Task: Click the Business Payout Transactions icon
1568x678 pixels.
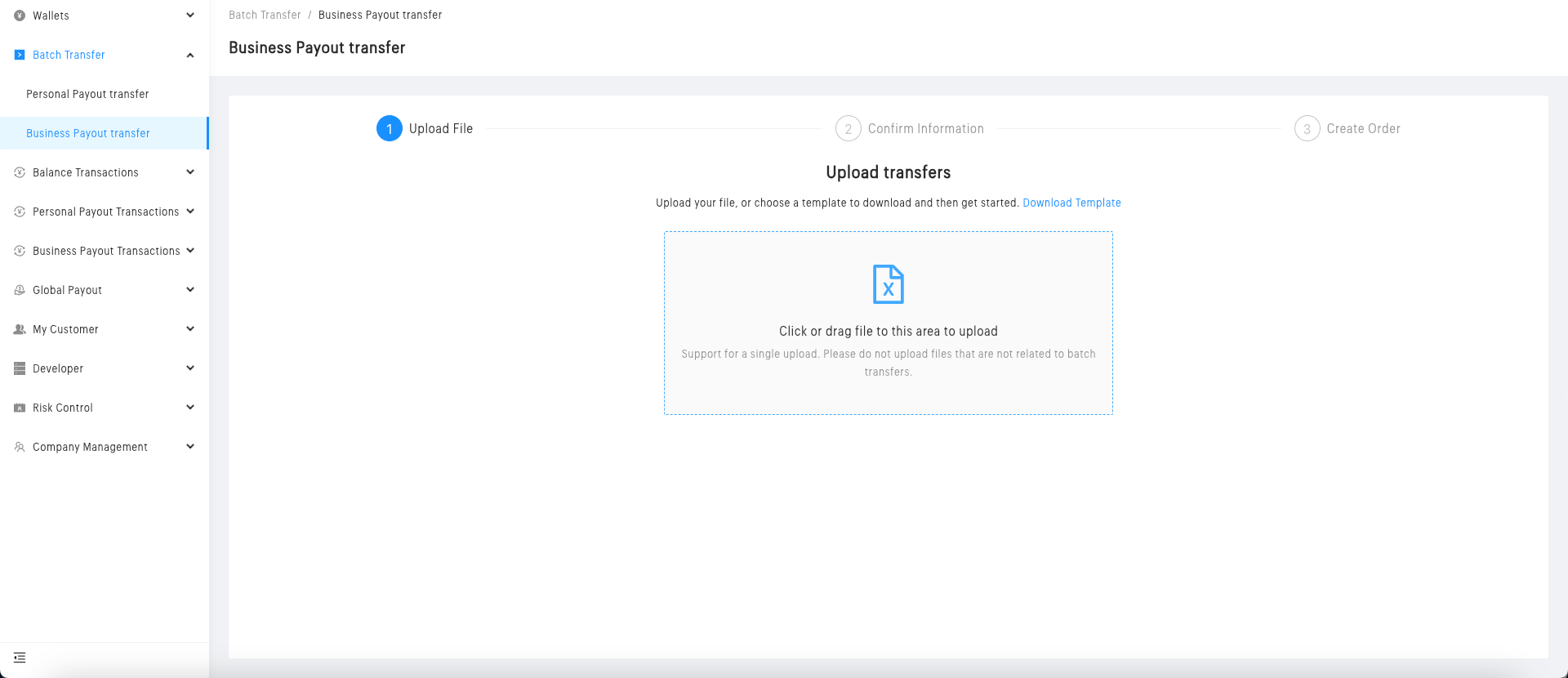Action: click(20, 251)
